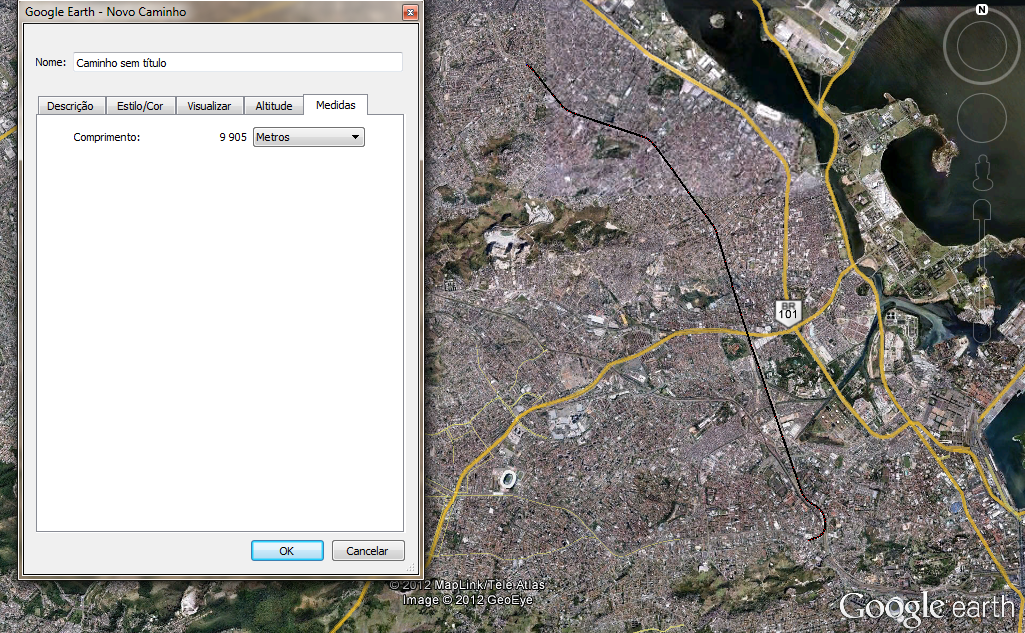Click the Look joystick ring under the N
This screenshot has width=1025, height=633.
tap(981, 45)
